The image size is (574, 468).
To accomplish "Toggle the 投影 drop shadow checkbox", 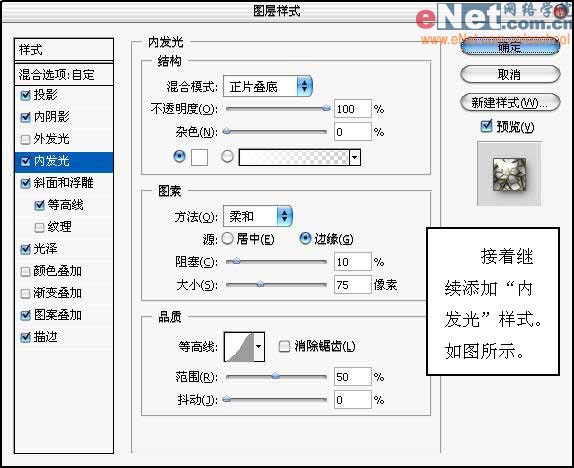I will pyautogui.click(x=25, y=95).
